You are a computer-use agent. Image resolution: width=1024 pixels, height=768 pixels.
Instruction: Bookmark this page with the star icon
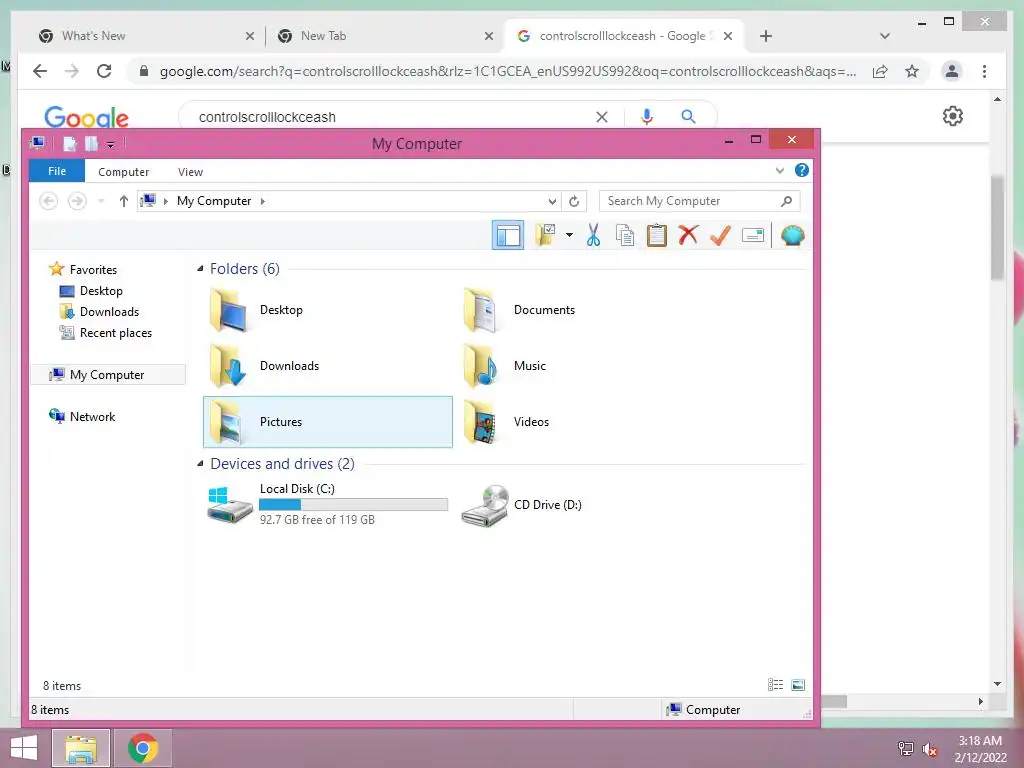click(912, 71)
